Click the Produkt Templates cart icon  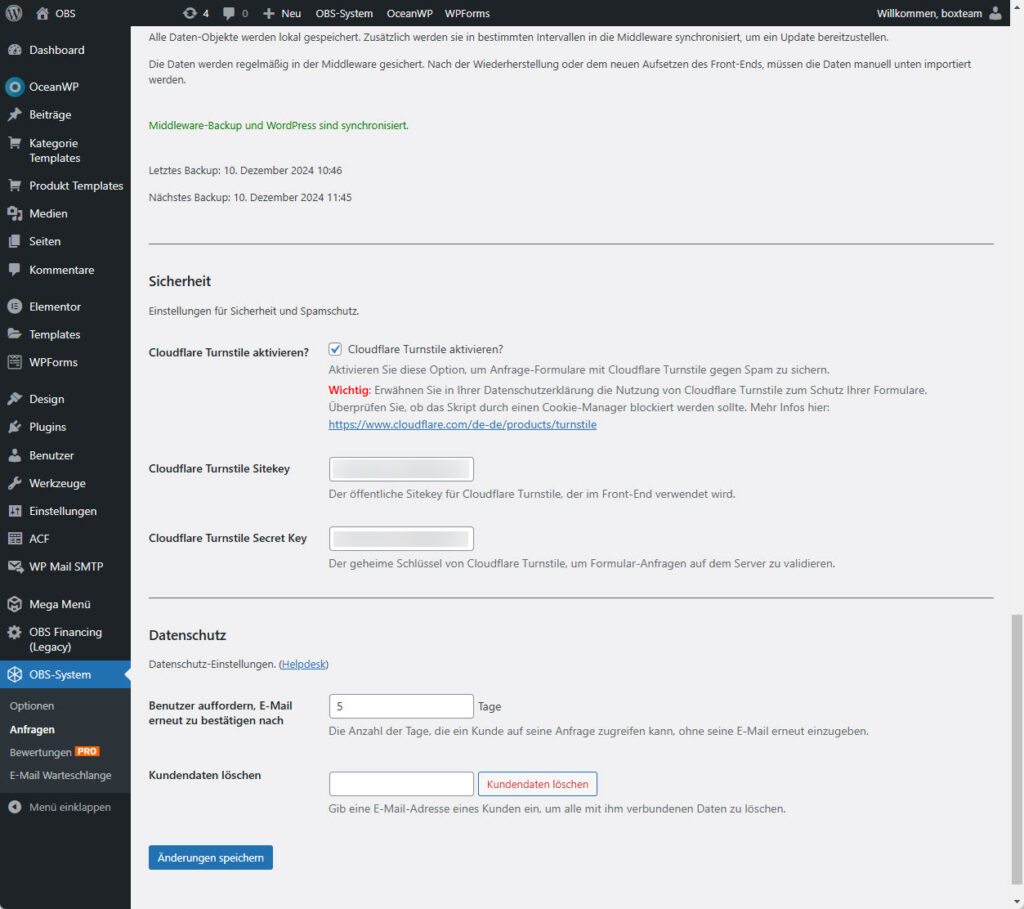click(x=14, y=185)
